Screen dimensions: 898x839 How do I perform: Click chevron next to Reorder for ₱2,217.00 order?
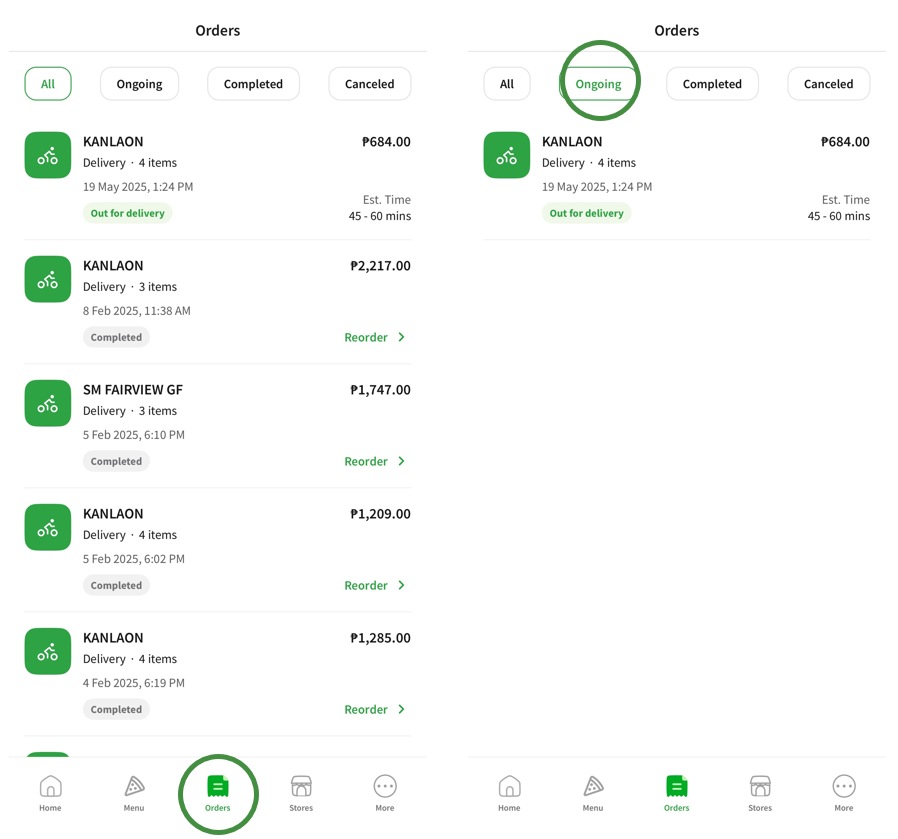click(x=402, y=337)
